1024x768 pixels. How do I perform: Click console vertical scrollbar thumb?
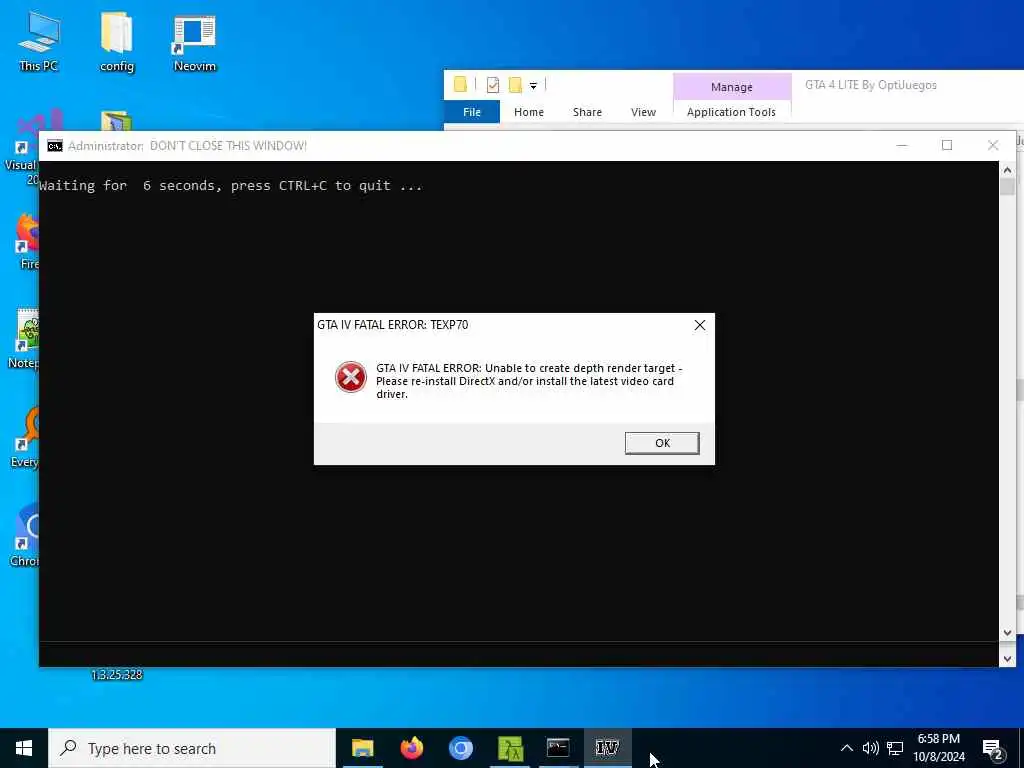(1006, 187)
